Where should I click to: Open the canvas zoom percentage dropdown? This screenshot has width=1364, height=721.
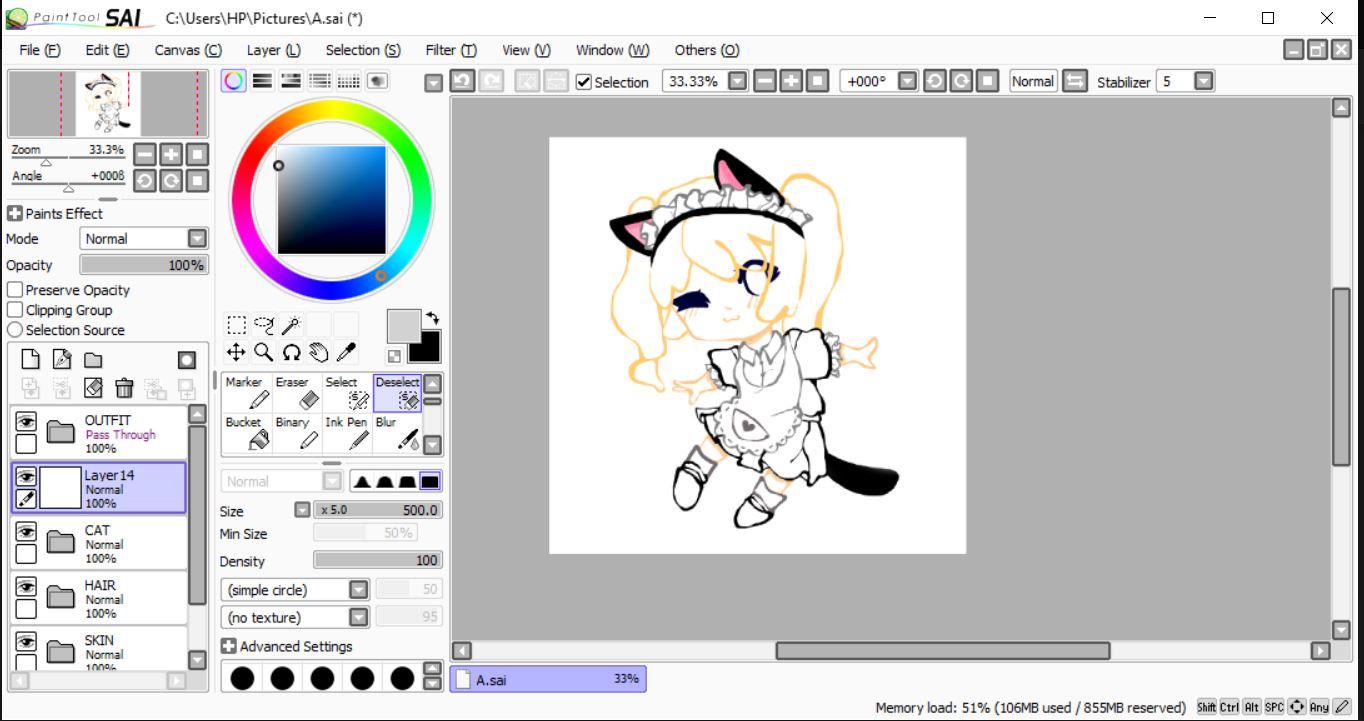pos(737,82)
